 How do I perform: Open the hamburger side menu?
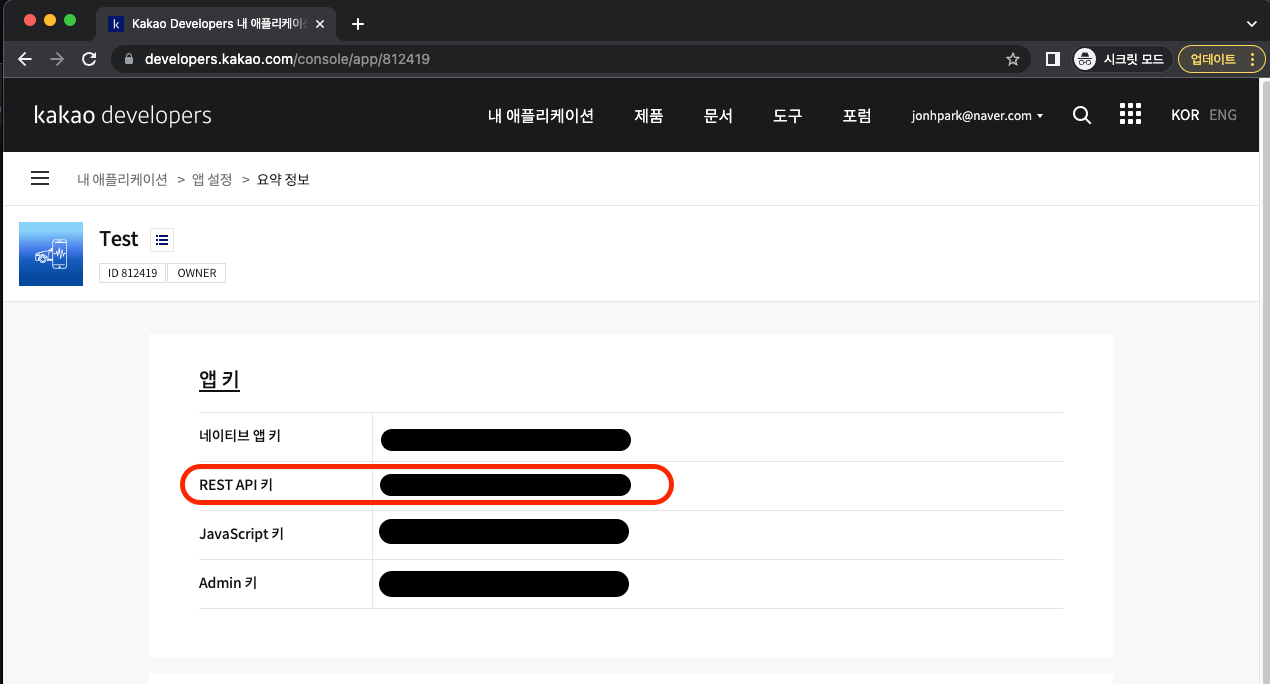pos(40,178)
